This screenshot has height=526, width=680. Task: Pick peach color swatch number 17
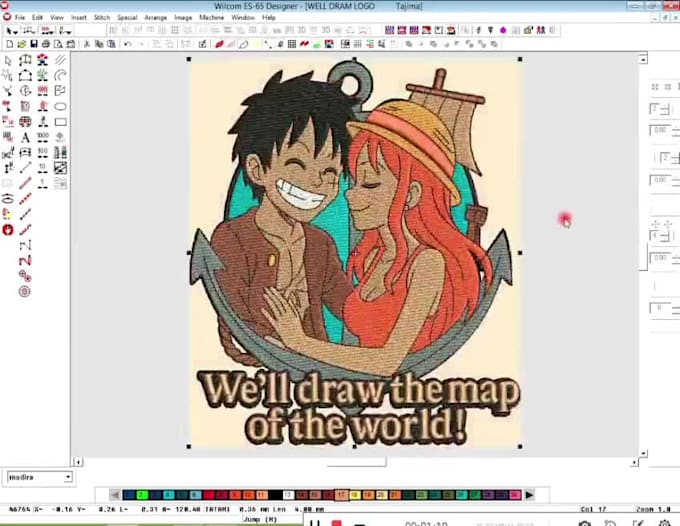(x=342, y=495)
